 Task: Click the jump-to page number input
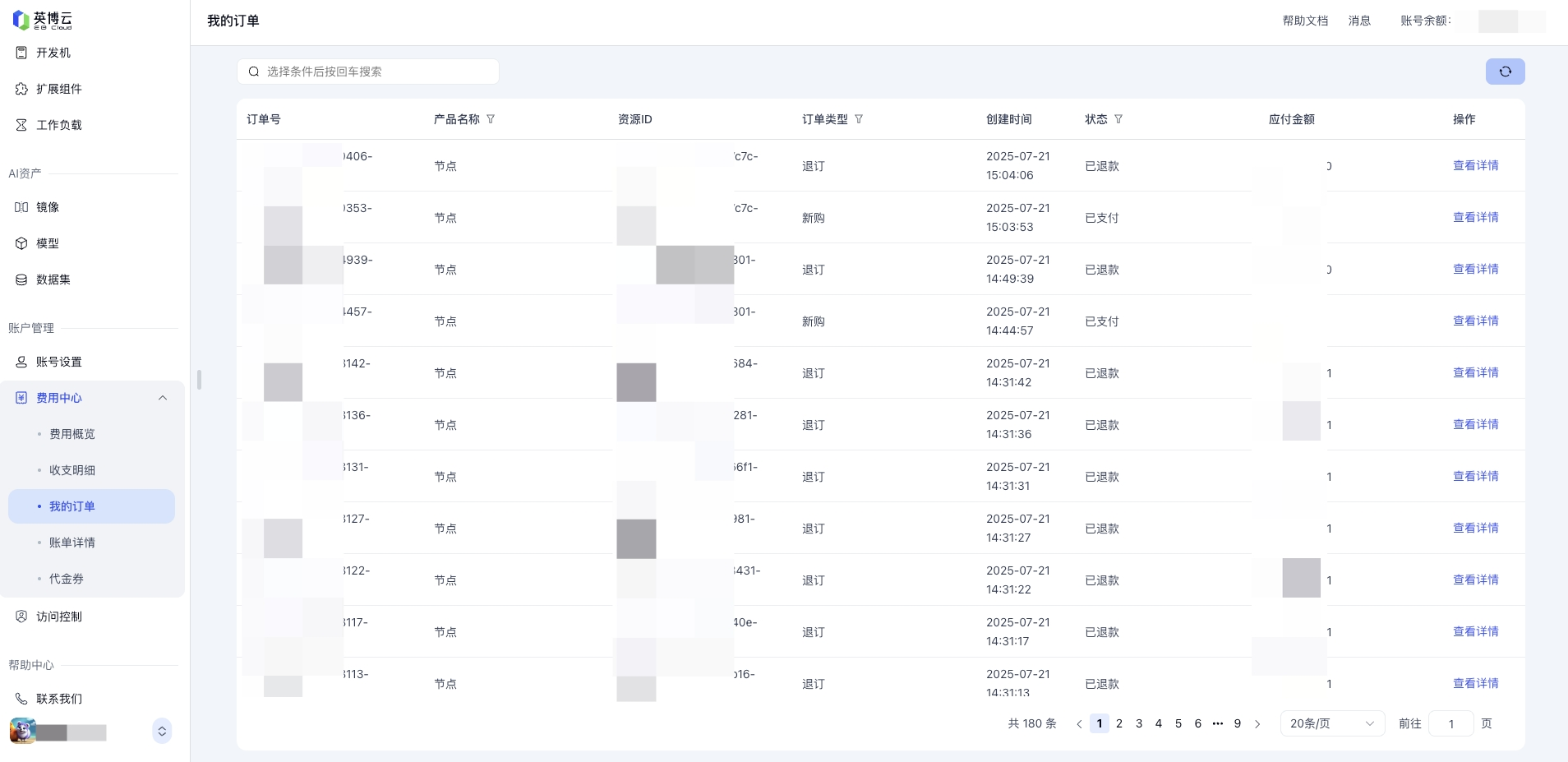coord(1450,723)
